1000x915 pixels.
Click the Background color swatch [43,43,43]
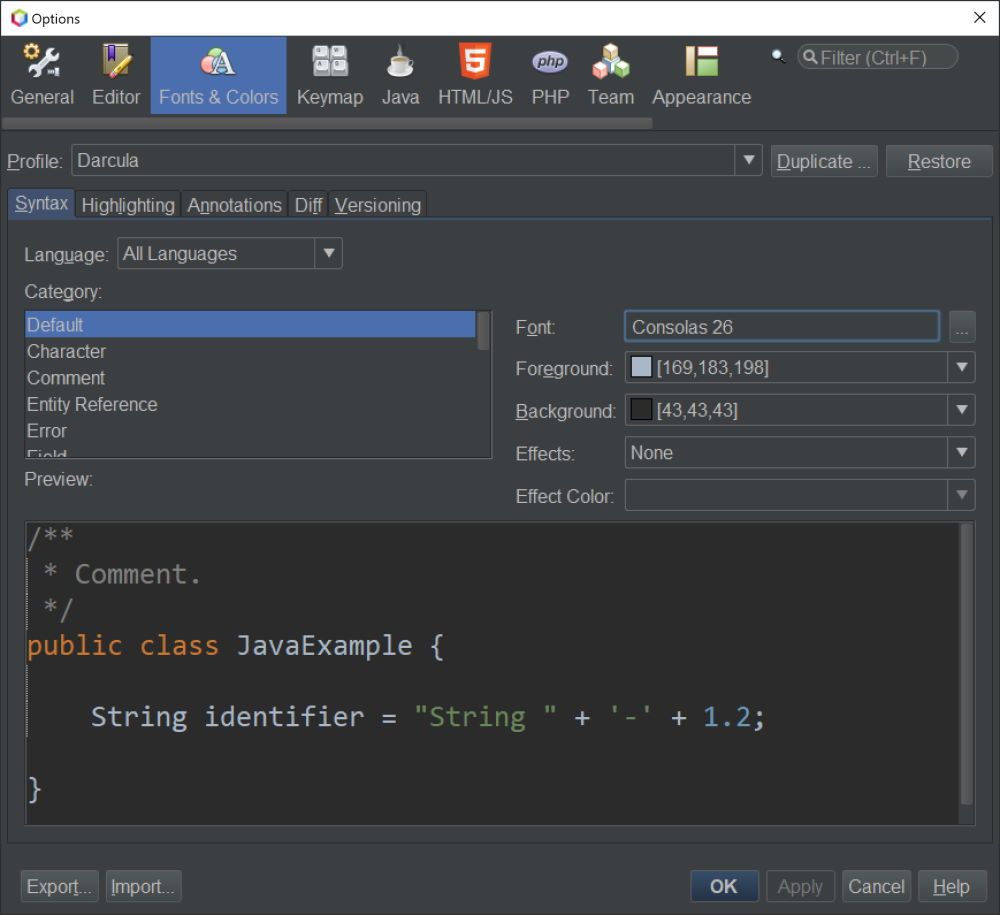pos(641,410)
